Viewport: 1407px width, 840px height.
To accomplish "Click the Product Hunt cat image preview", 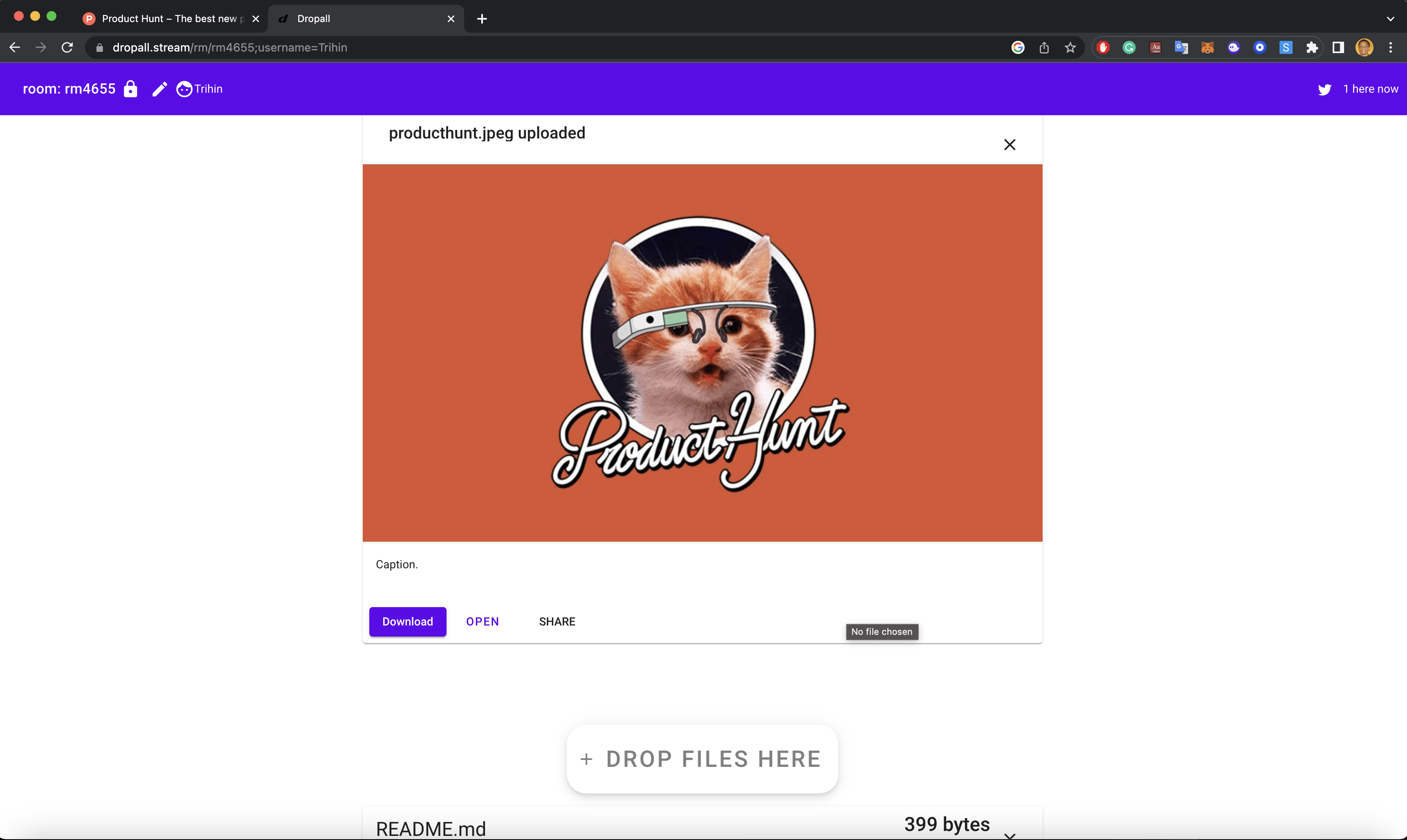I will point(702,353).
